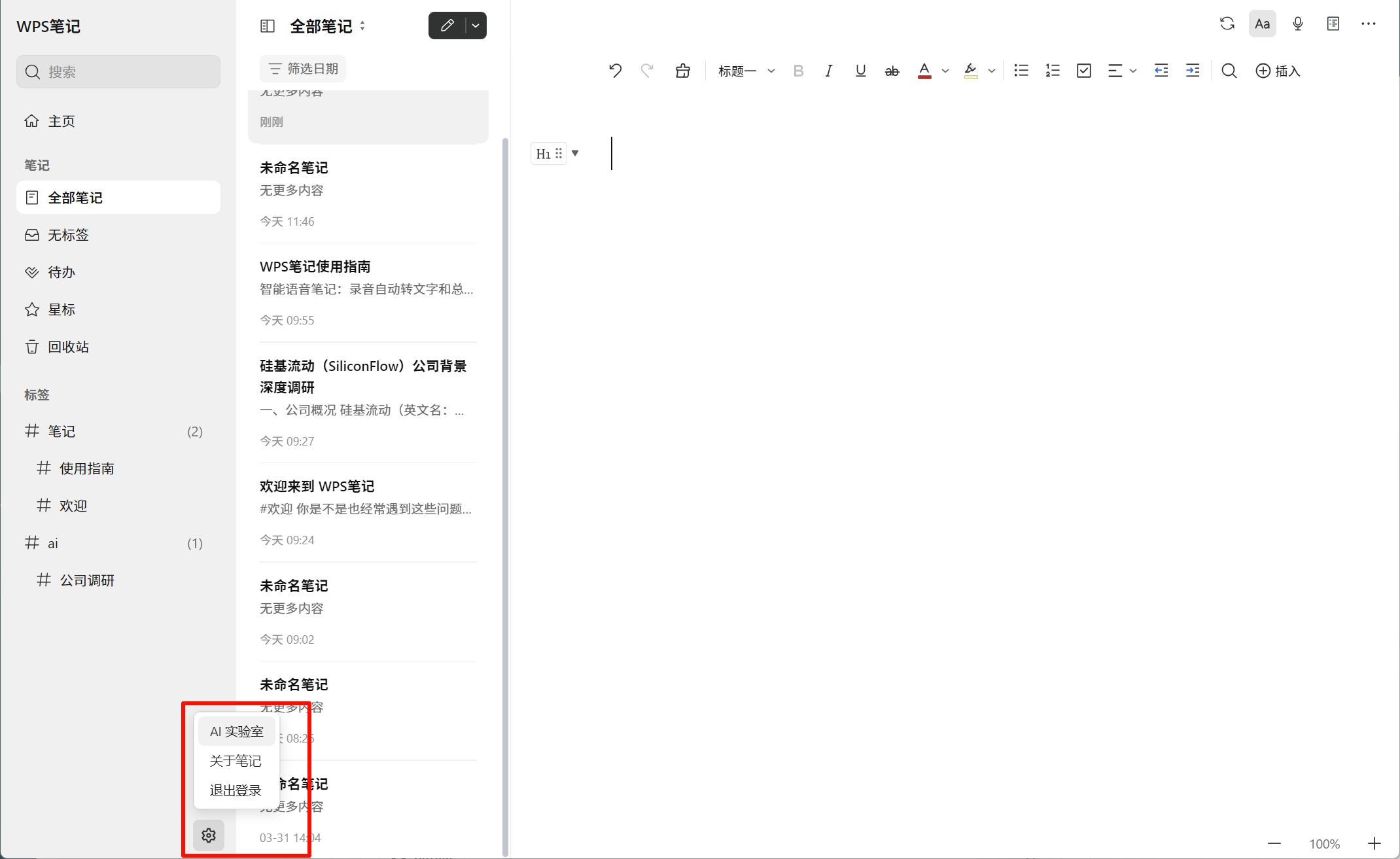Click the undo icon

[x=615, y=71]
